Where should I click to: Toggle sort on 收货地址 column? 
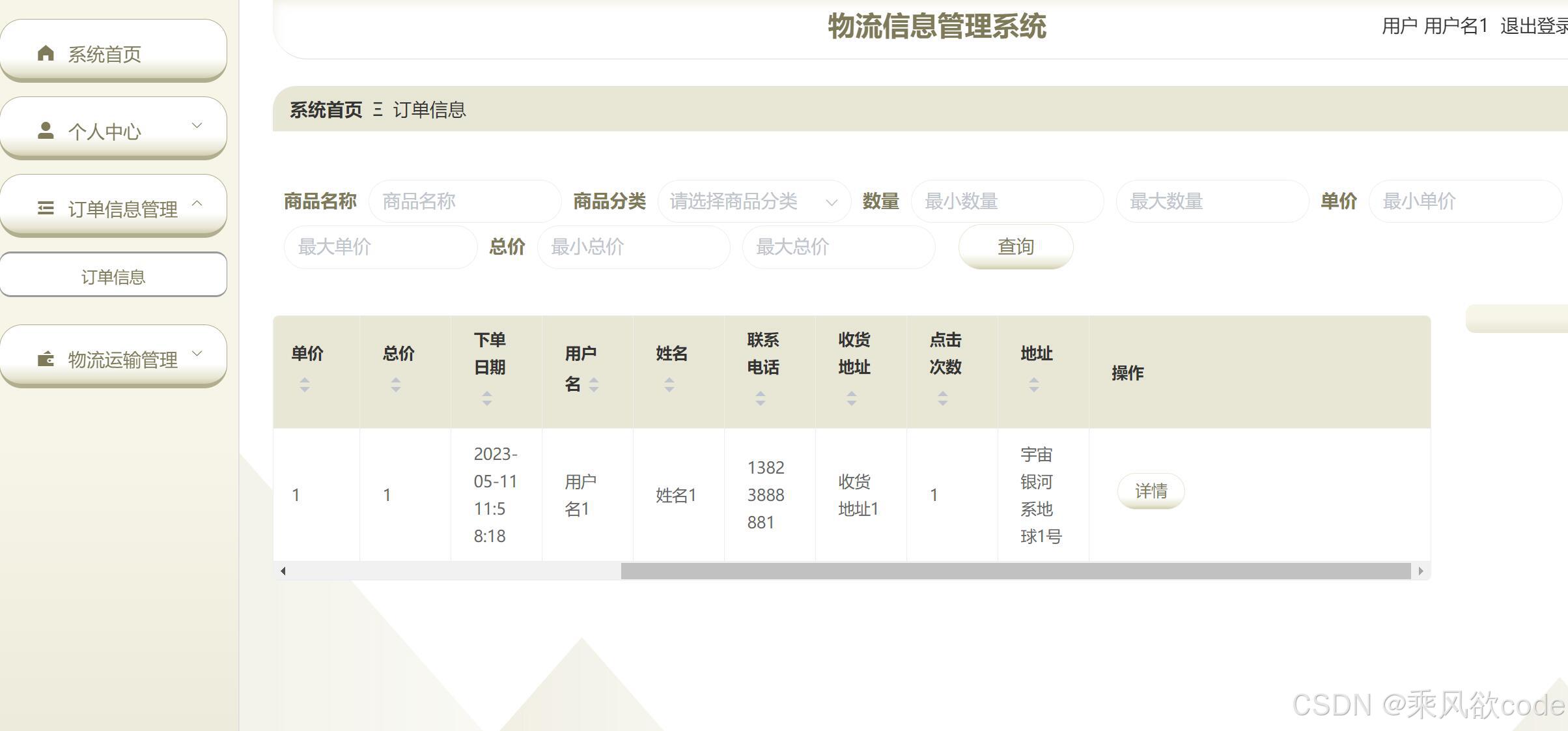coord(851,399)
